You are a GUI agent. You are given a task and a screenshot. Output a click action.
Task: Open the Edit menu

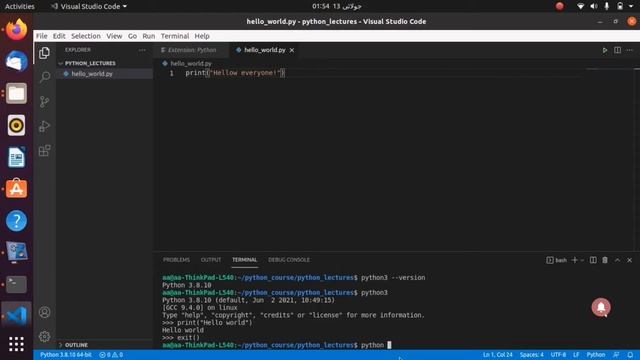coord(59,36)
